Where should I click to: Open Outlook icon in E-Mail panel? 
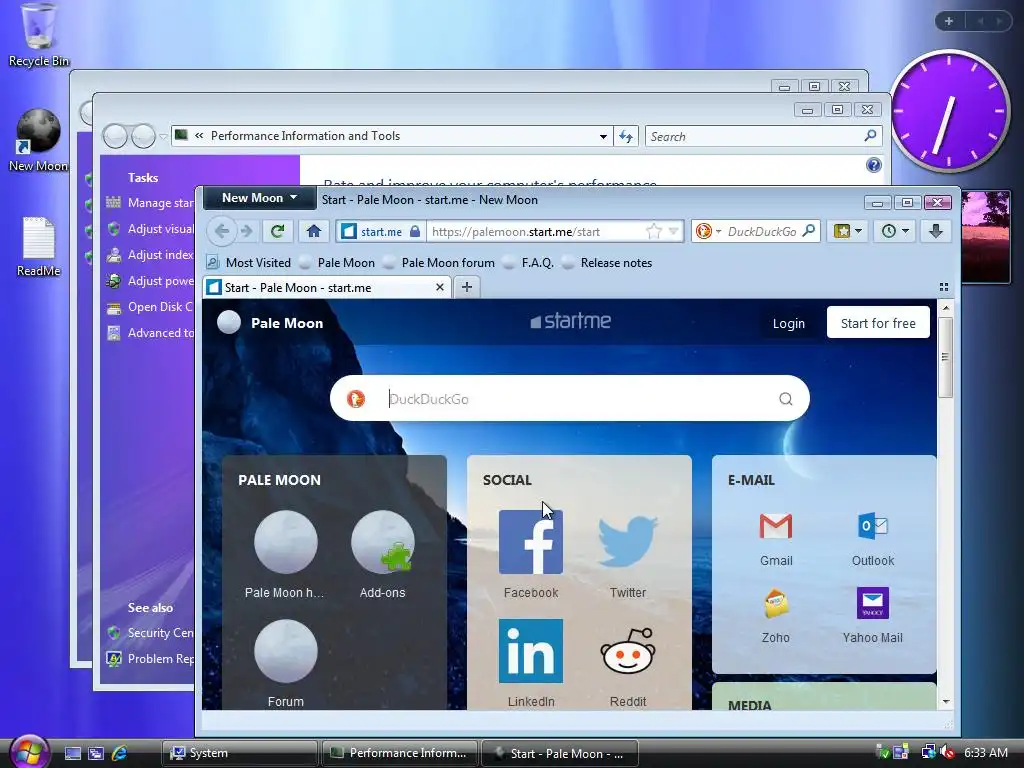click(872, 526)
